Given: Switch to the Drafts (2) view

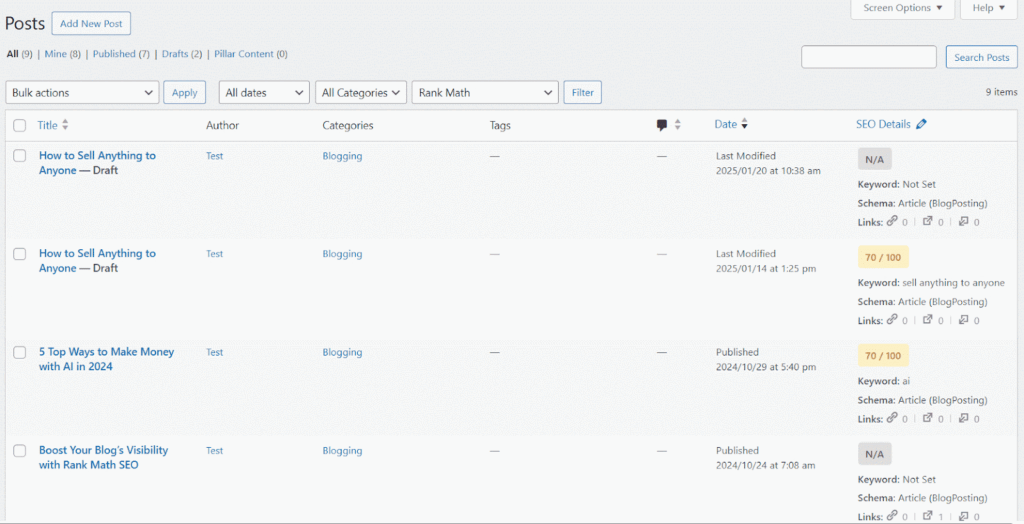Looking at the screenshot, I should [x=182, y=54].
